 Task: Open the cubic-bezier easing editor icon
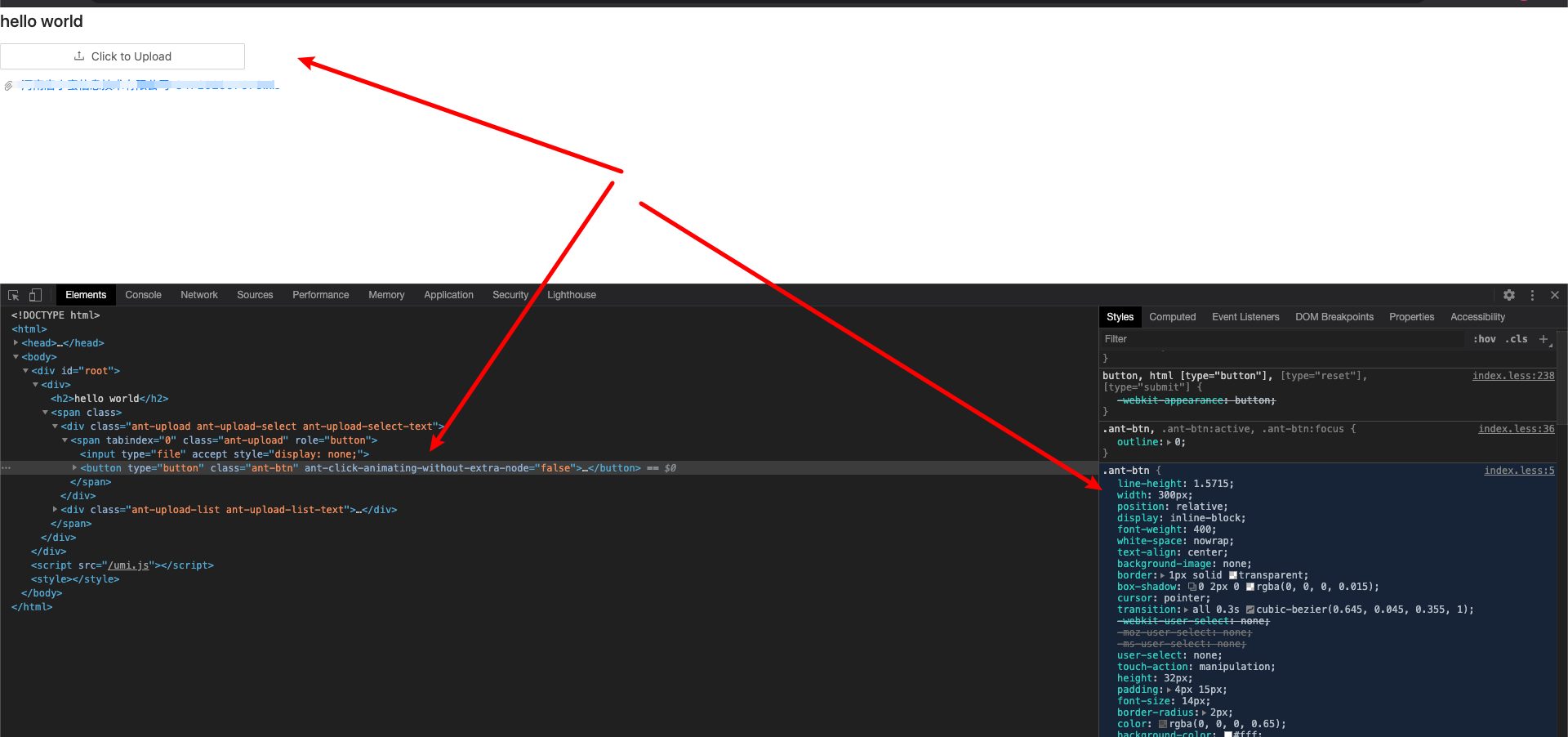coord(1250,610)
